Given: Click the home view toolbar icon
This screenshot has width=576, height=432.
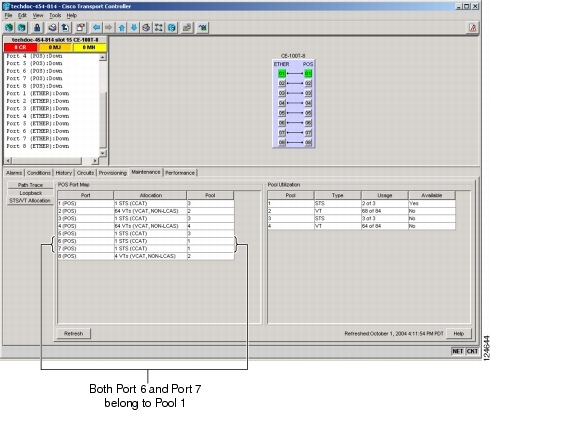Looking at the screenshot, I should pos(146,28).
